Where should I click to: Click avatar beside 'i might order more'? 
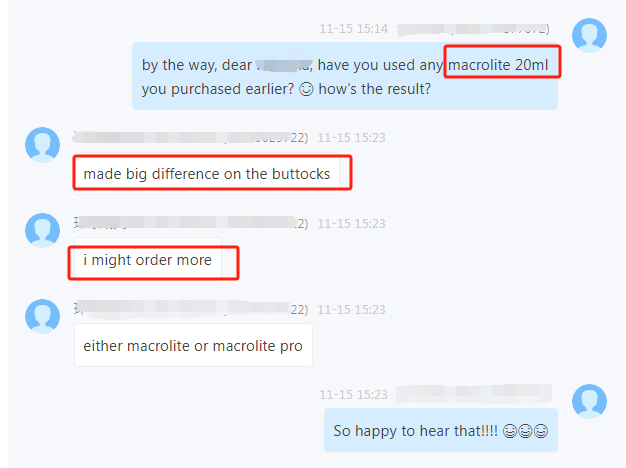(42, 230)
